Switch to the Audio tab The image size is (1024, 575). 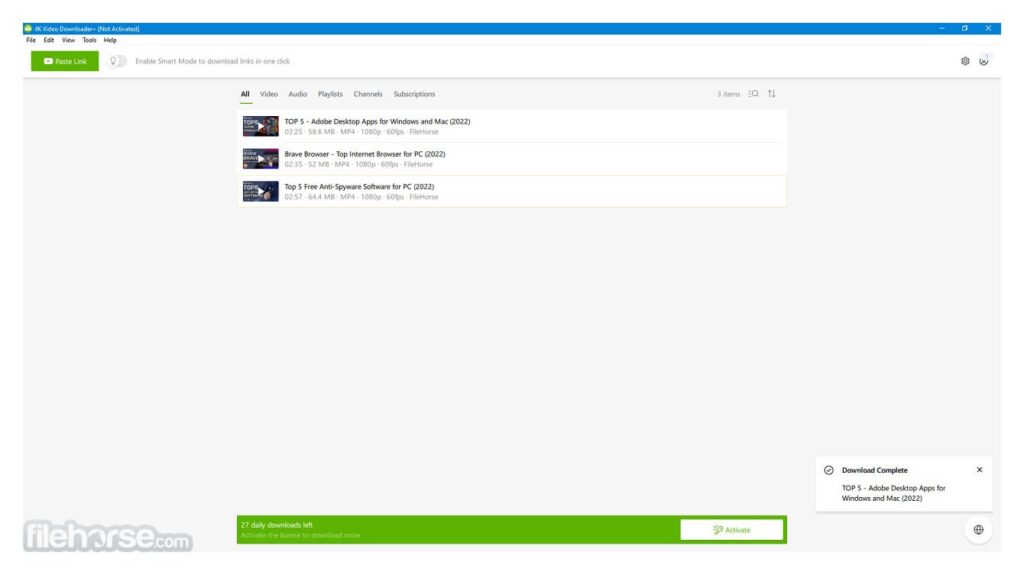point(297,94)
